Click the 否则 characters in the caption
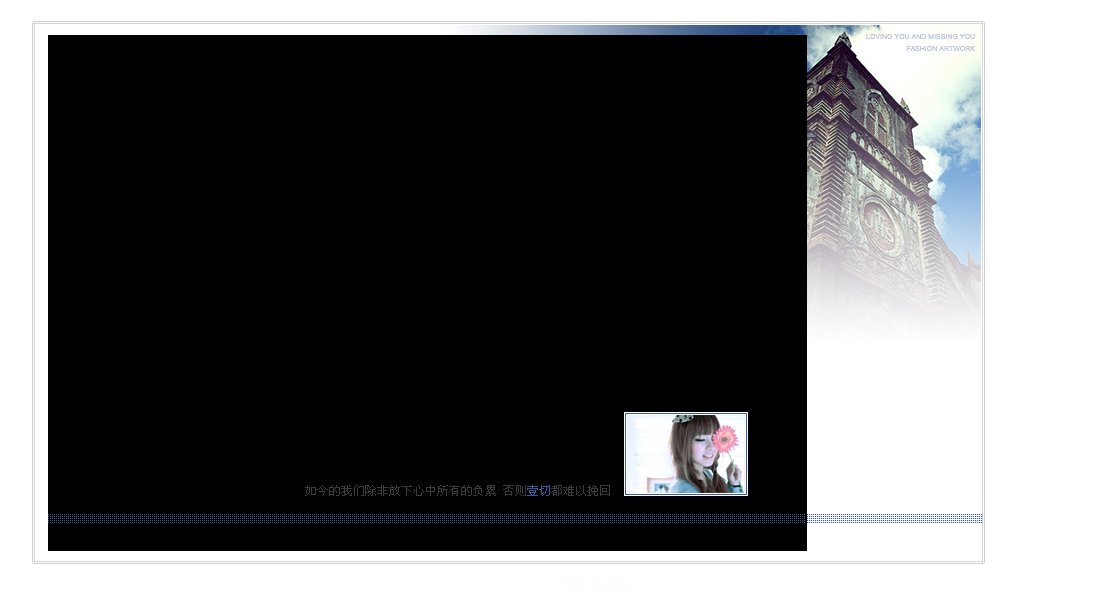Image resolution: width=1100 pixels, height=600 pixels. tap(514, 491)
